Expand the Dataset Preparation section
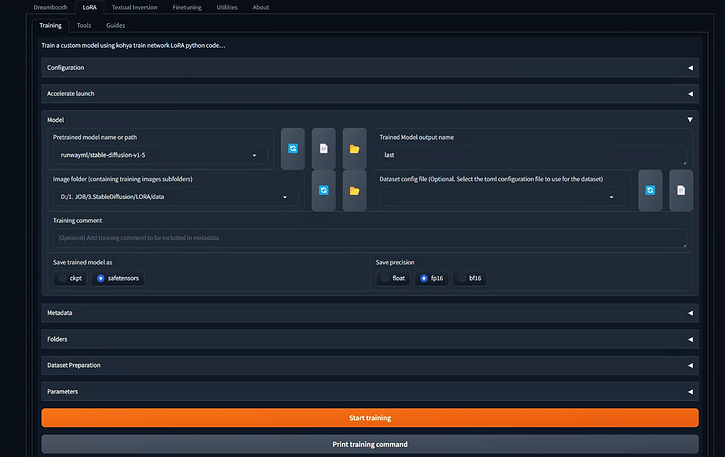Image resolution: width=725 pixels, height=457 pixels. pos(370,365)
